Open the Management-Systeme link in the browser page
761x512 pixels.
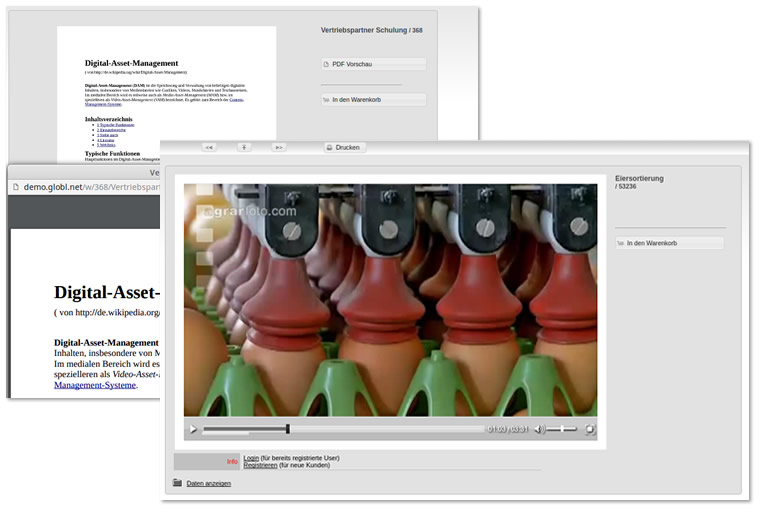[95, 385]
